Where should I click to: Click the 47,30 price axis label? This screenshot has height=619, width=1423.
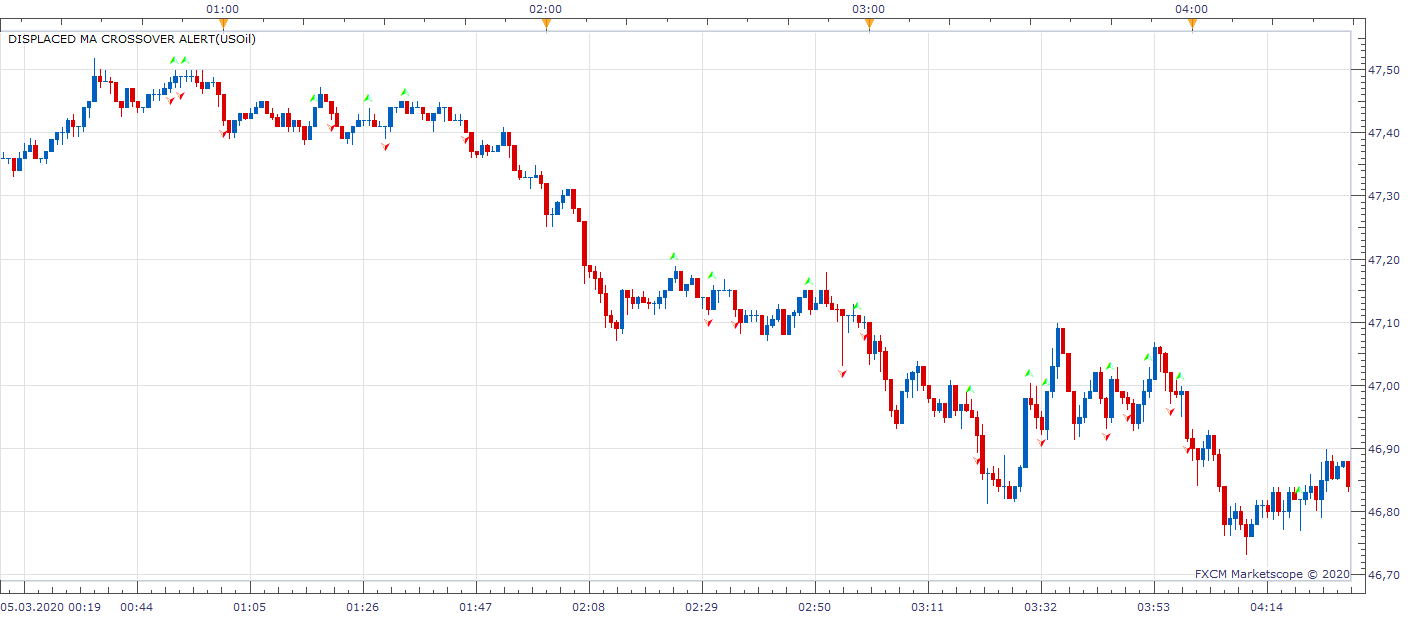[x=1385, y=196]
